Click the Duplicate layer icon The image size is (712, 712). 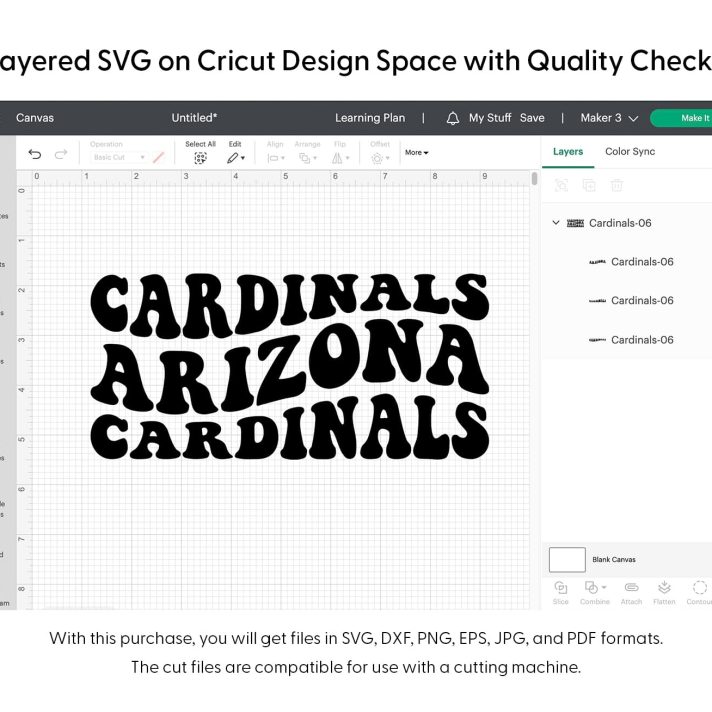[x=589, y=185]
